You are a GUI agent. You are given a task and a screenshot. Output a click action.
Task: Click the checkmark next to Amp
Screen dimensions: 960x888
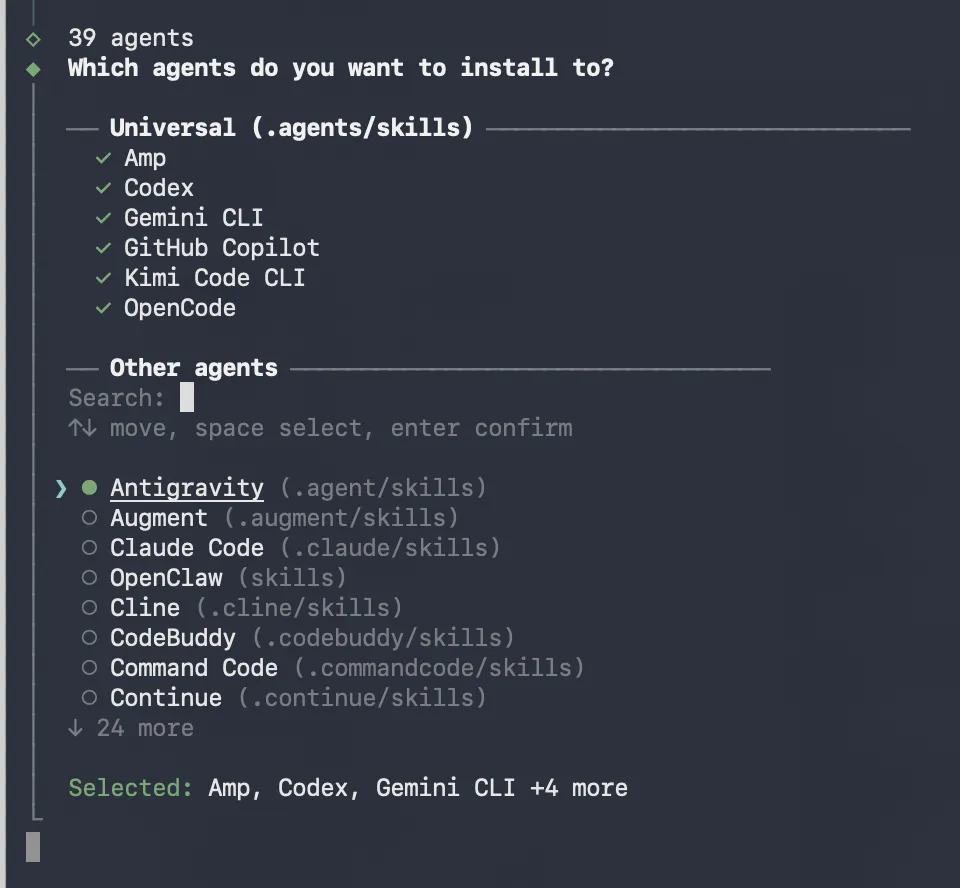click(102, 158)
